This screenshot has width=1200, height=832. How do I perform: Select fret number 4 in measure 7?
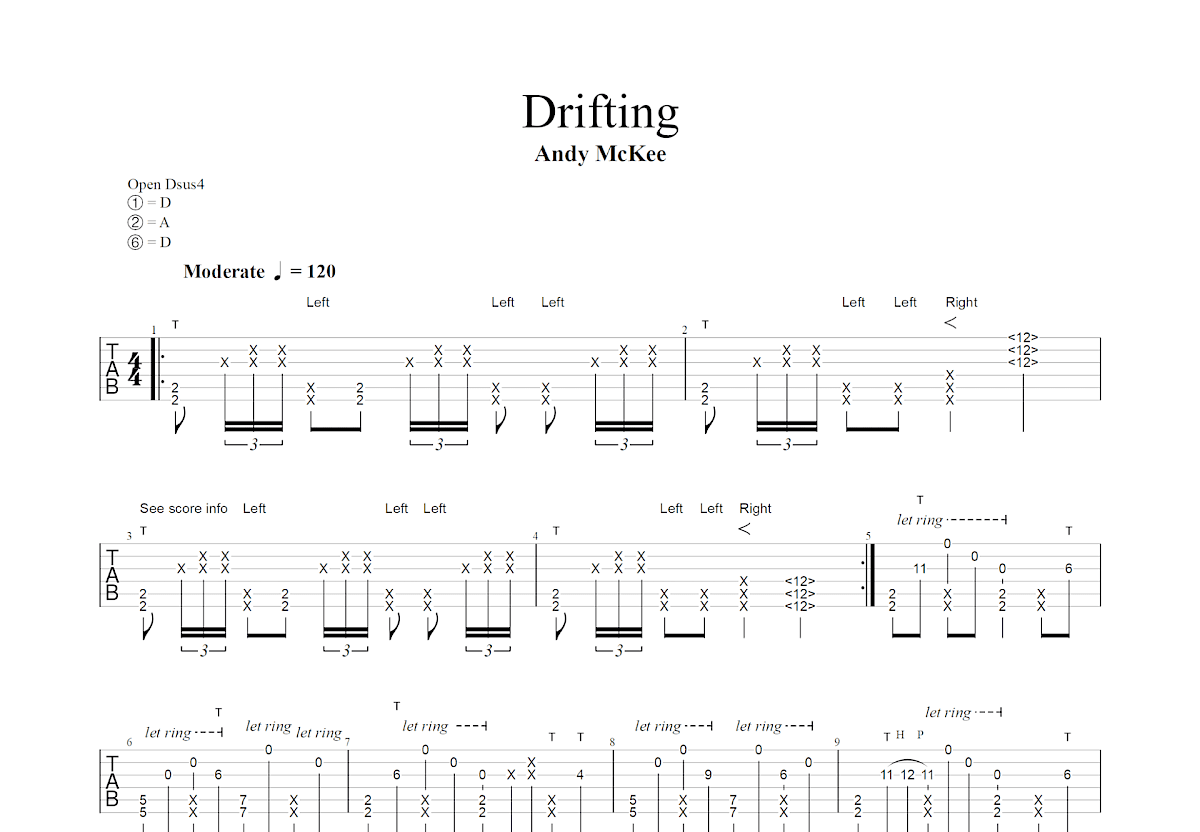coord(580,774)
